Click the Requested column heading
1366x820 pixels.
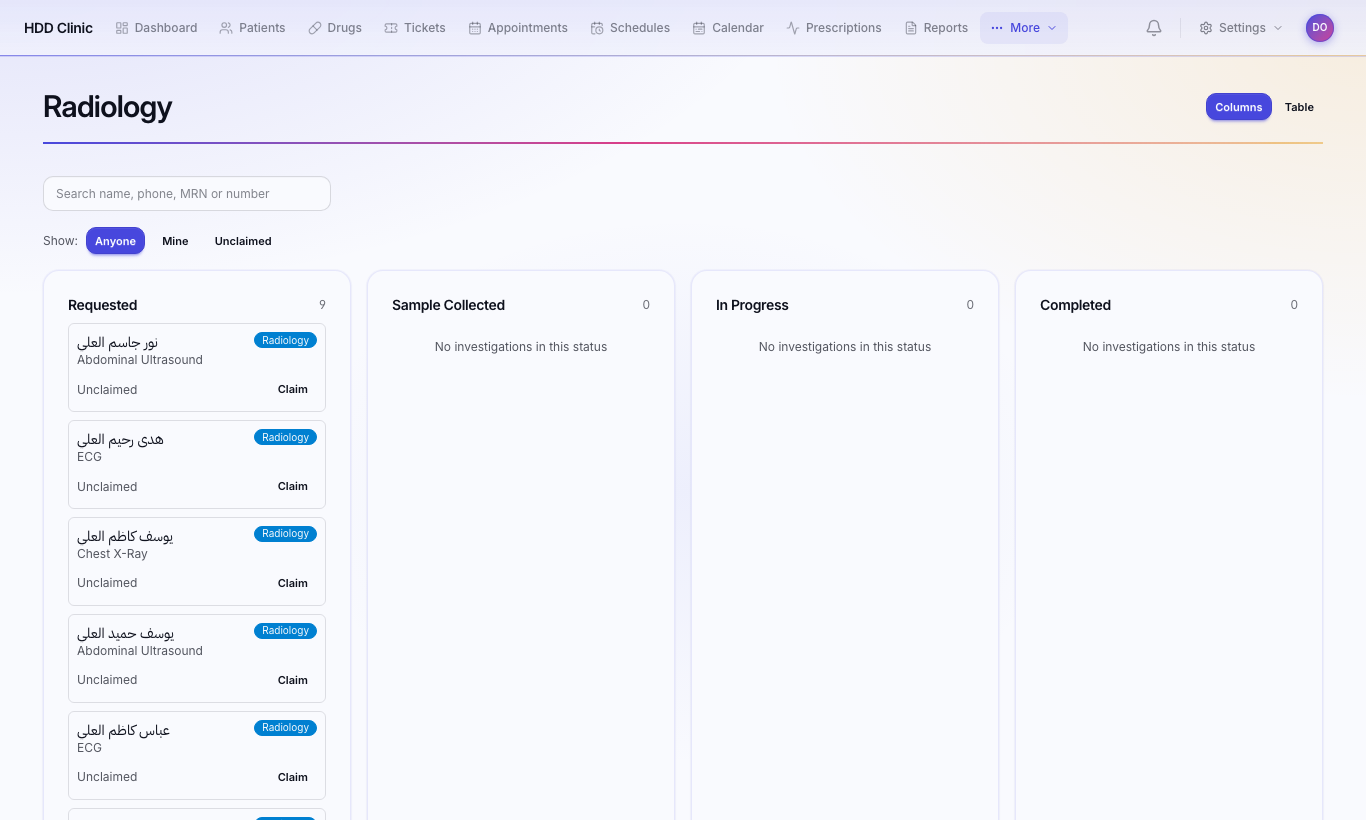(x=103, y=305)
